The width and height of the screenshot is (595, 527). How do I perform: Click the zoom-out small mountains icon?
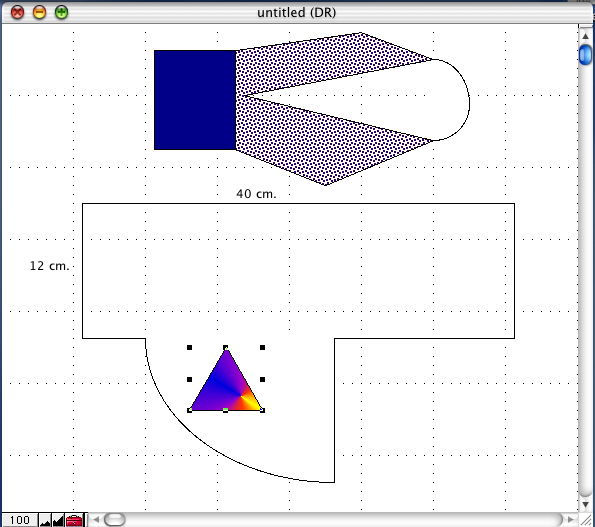click(x=45, y=520)
